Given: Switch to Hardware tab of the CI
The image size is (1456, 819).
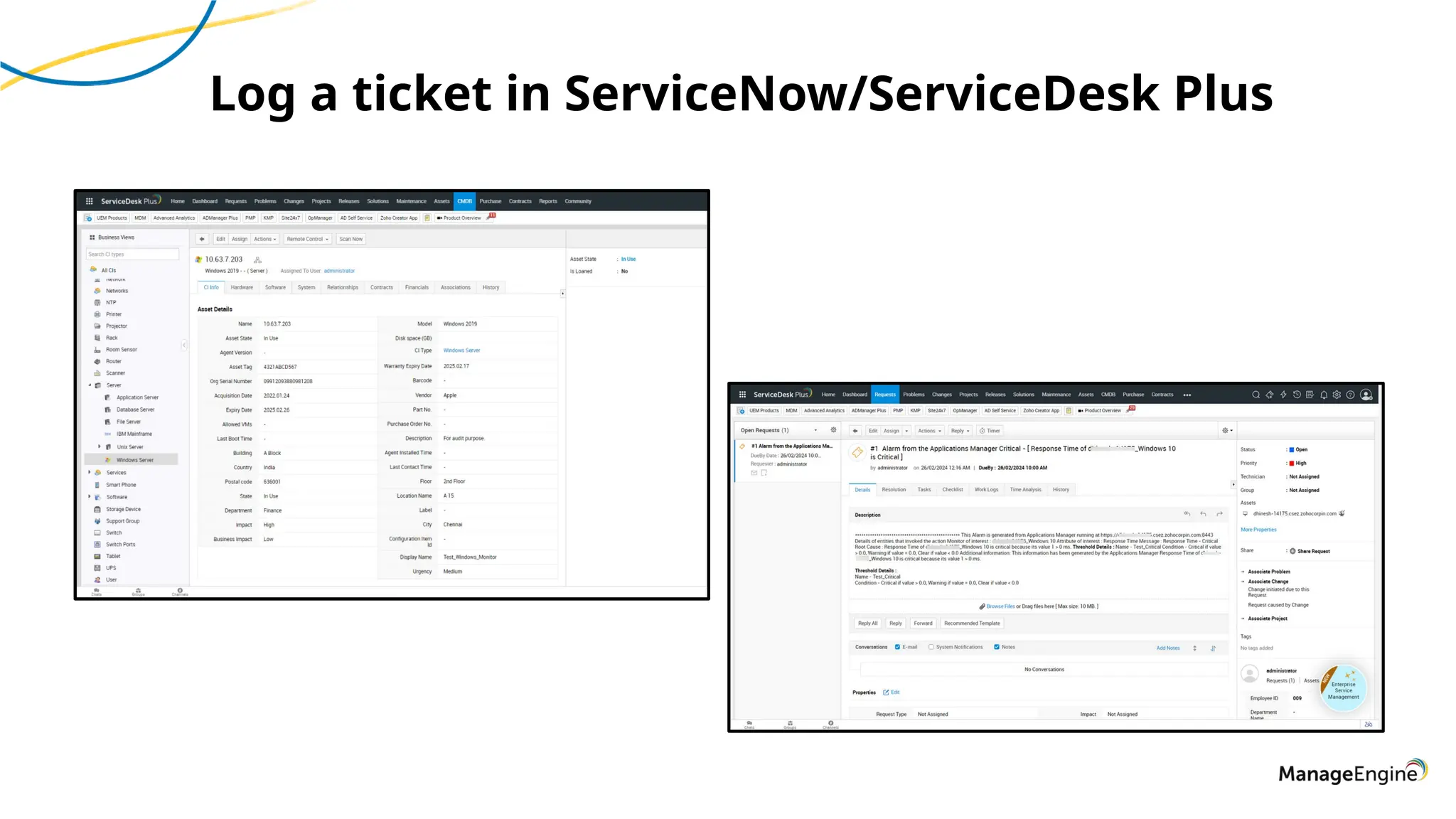Looking at the screenshot, I should [242, 287].
